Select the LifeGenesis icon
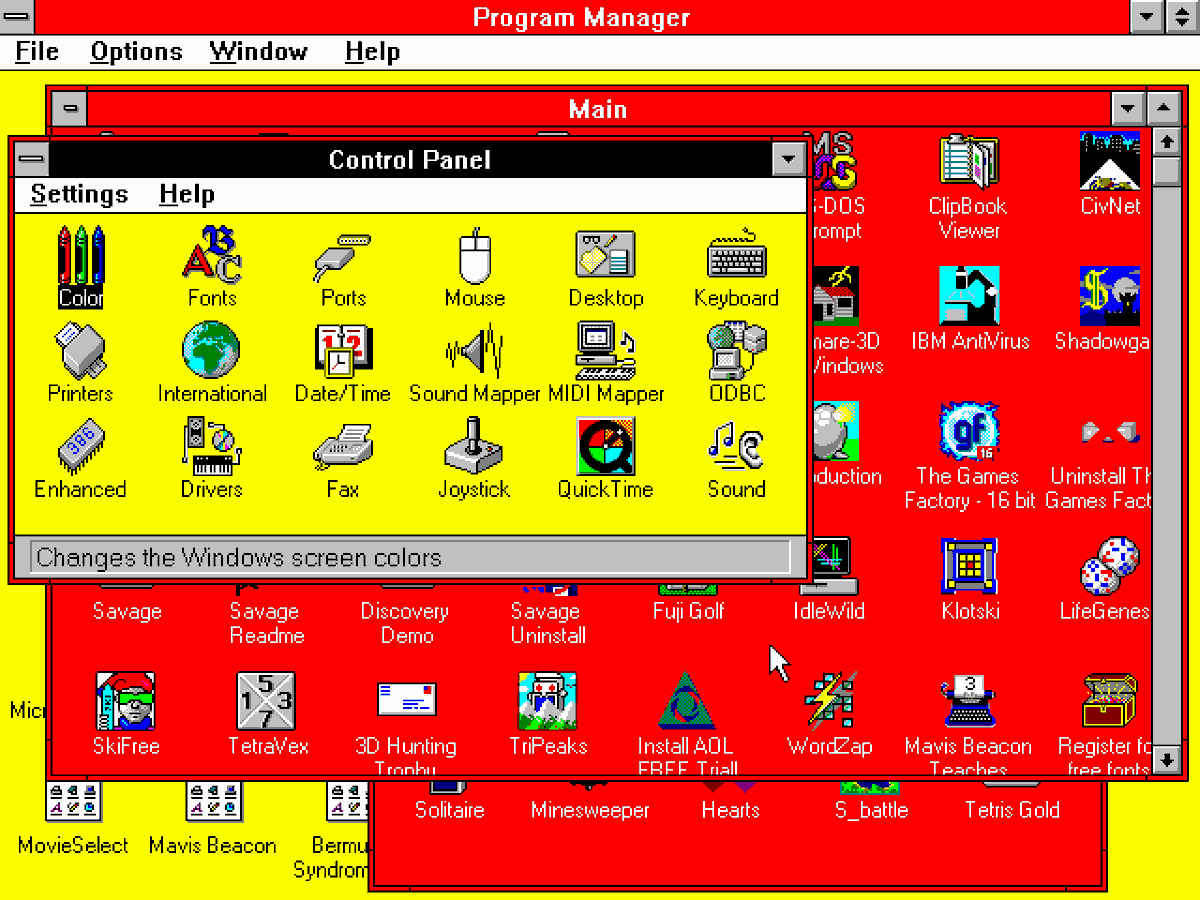 click(1110, 566)
